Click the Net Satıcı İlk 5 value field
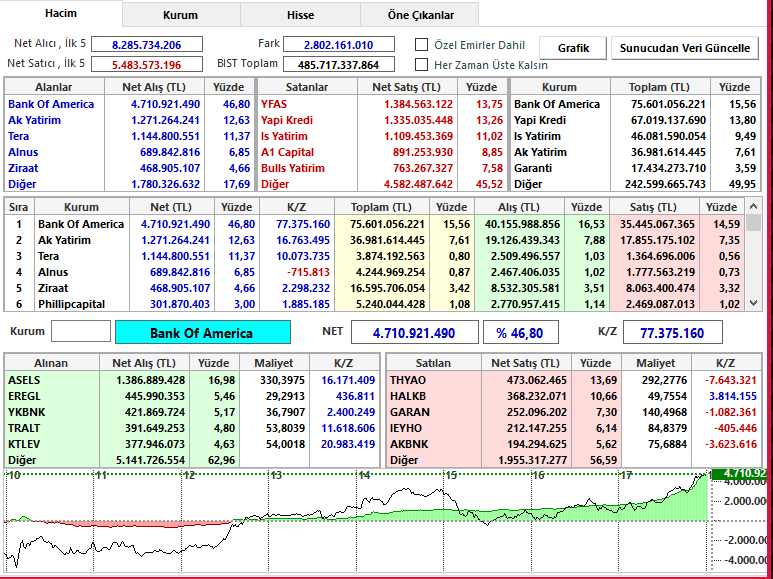This screenshot has width=773, height=579. click(x=147, y=64)
